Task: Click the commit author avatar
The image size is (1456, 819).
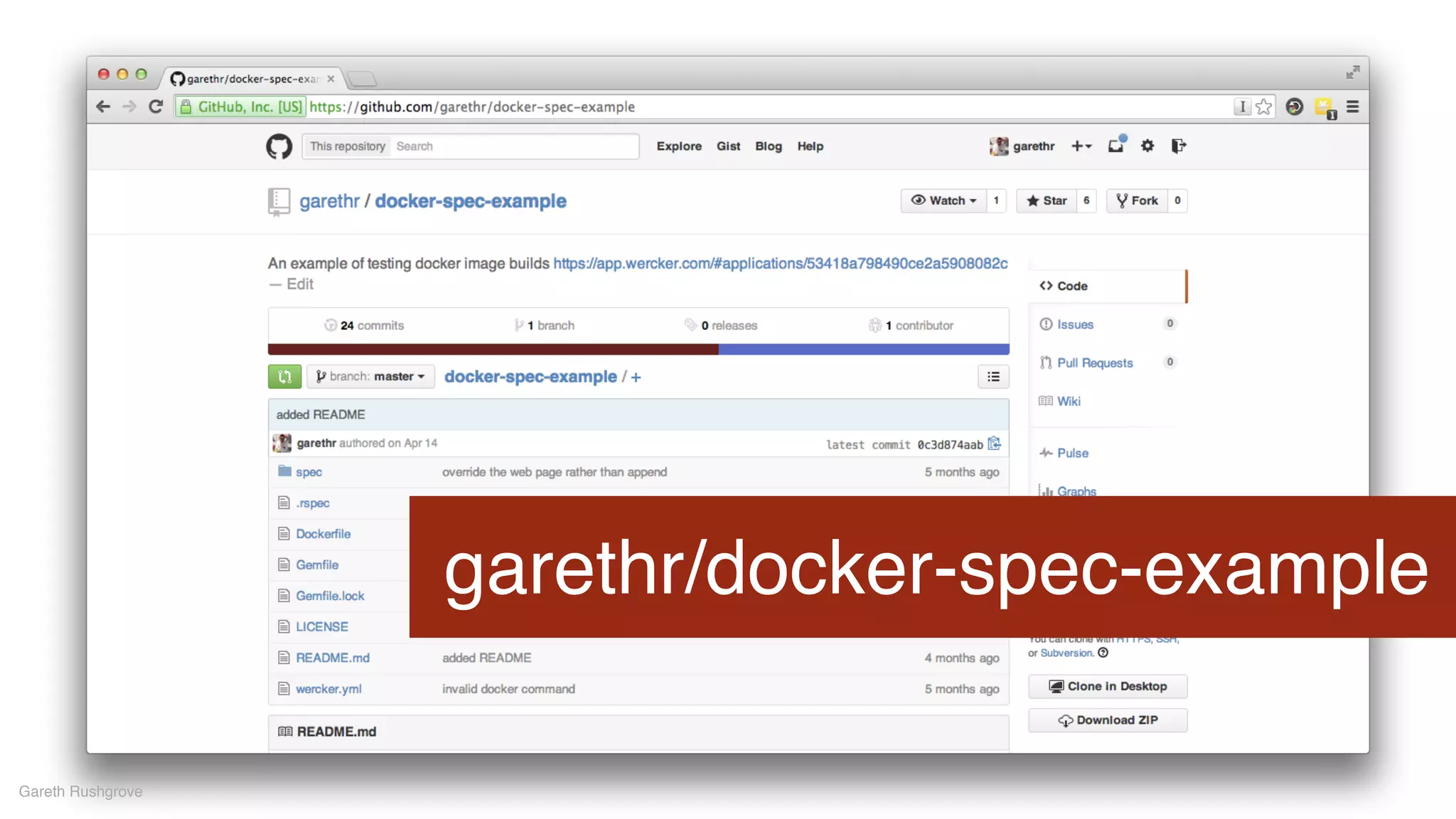Action: (x=282, y=443)
